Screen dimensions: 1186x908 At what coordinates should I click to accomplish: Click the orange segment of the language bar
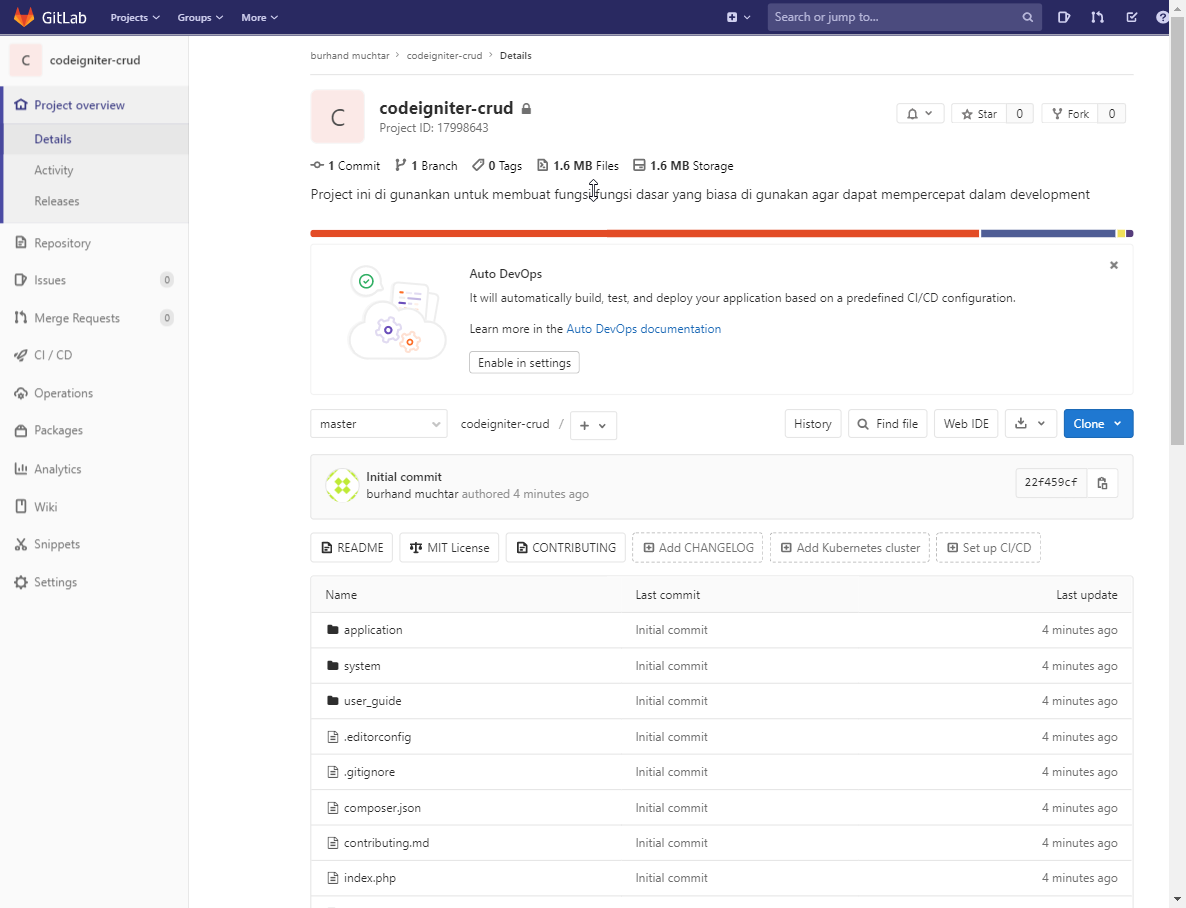click(640, 232)
